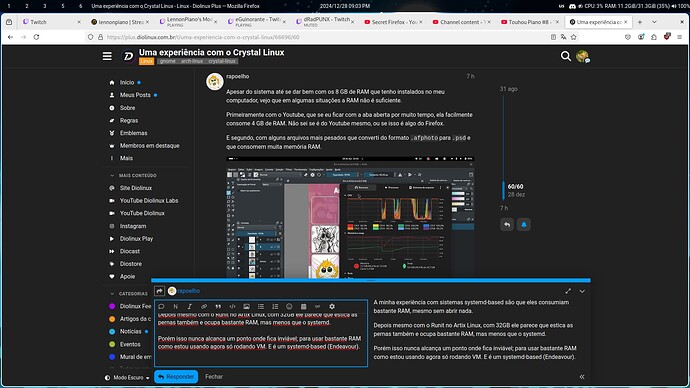This screenshot has width=690, height=388.
Task: Open the Firefox application menu
Action: 679,37
